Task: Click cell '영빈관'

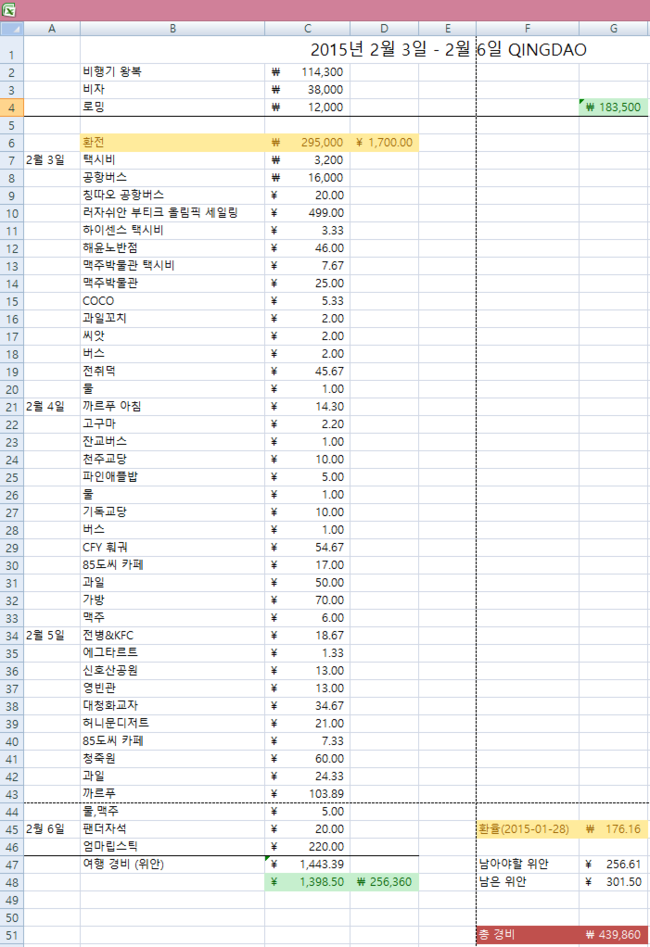Action: click(x=172, y=688)
